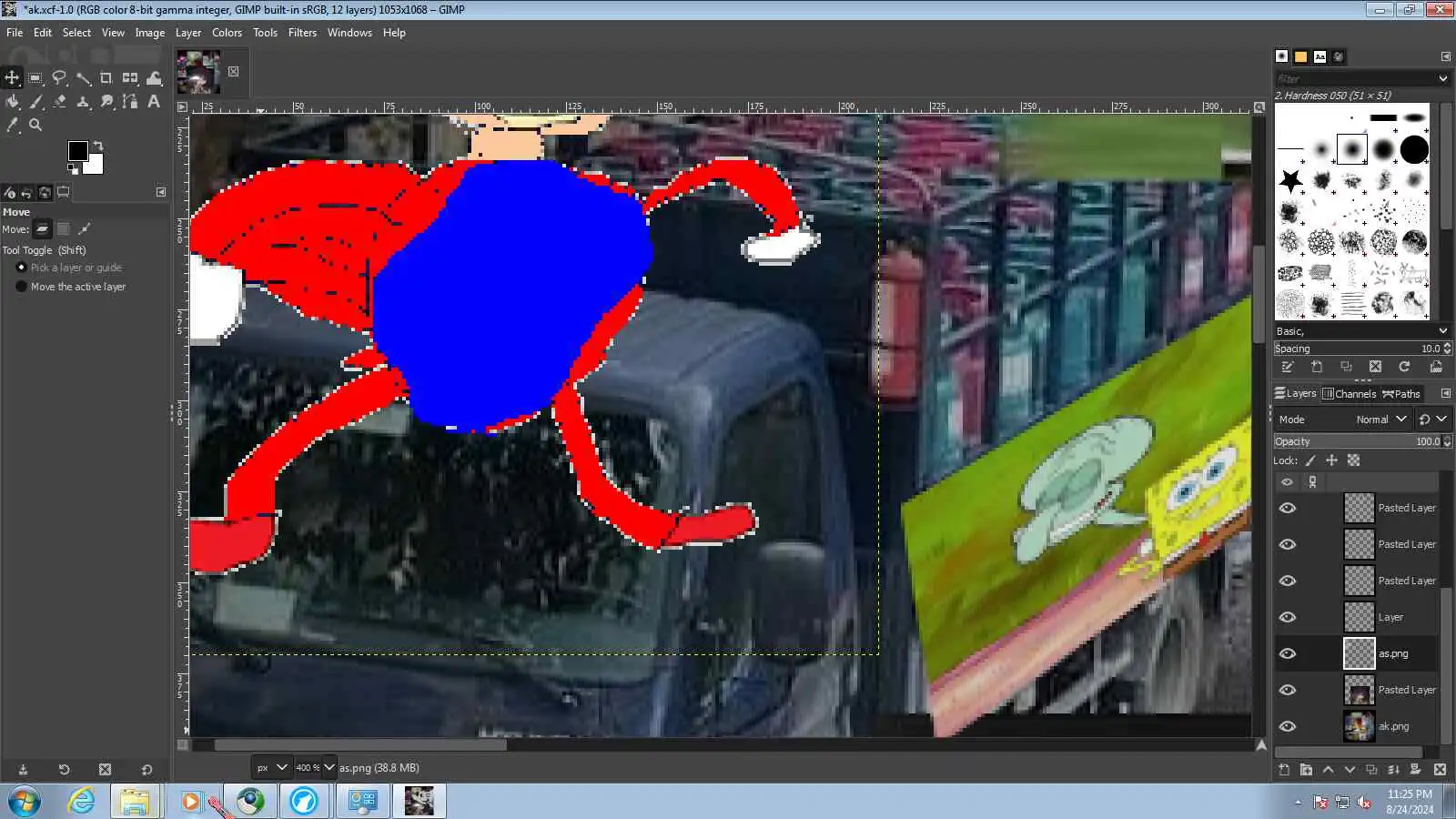The height and width of the screenshot is (819, 1456).
Task: Open Internet Explorer from the taskbar
Action: click(x=82, y=801)
